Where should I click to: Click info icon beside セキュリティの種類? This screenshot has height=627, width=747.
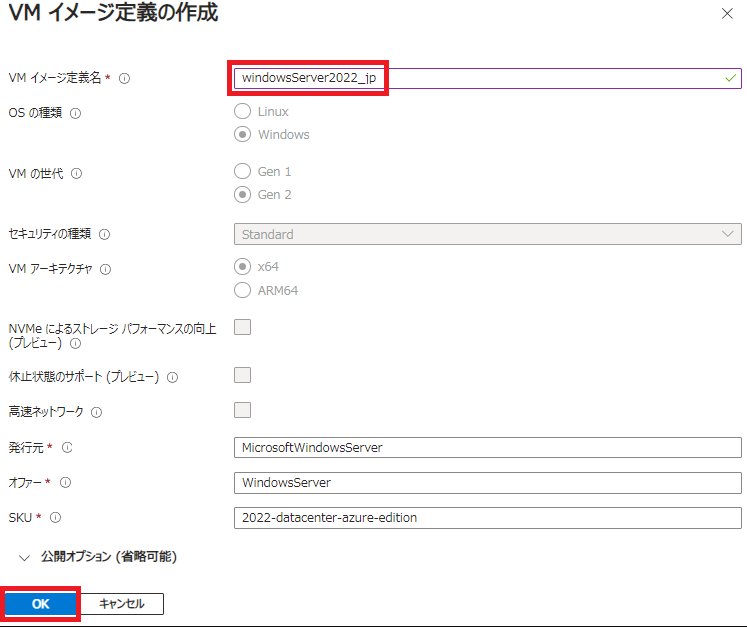point(104,234)
